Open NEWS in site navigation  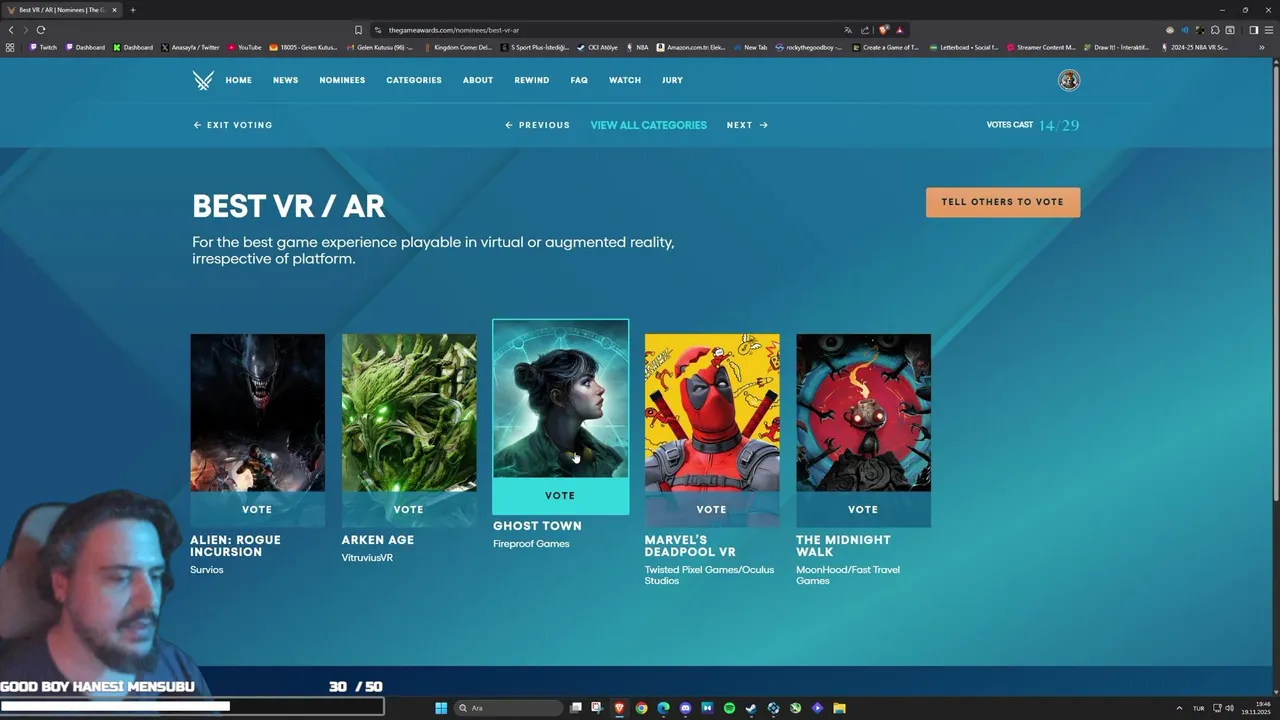coord(286,80)
